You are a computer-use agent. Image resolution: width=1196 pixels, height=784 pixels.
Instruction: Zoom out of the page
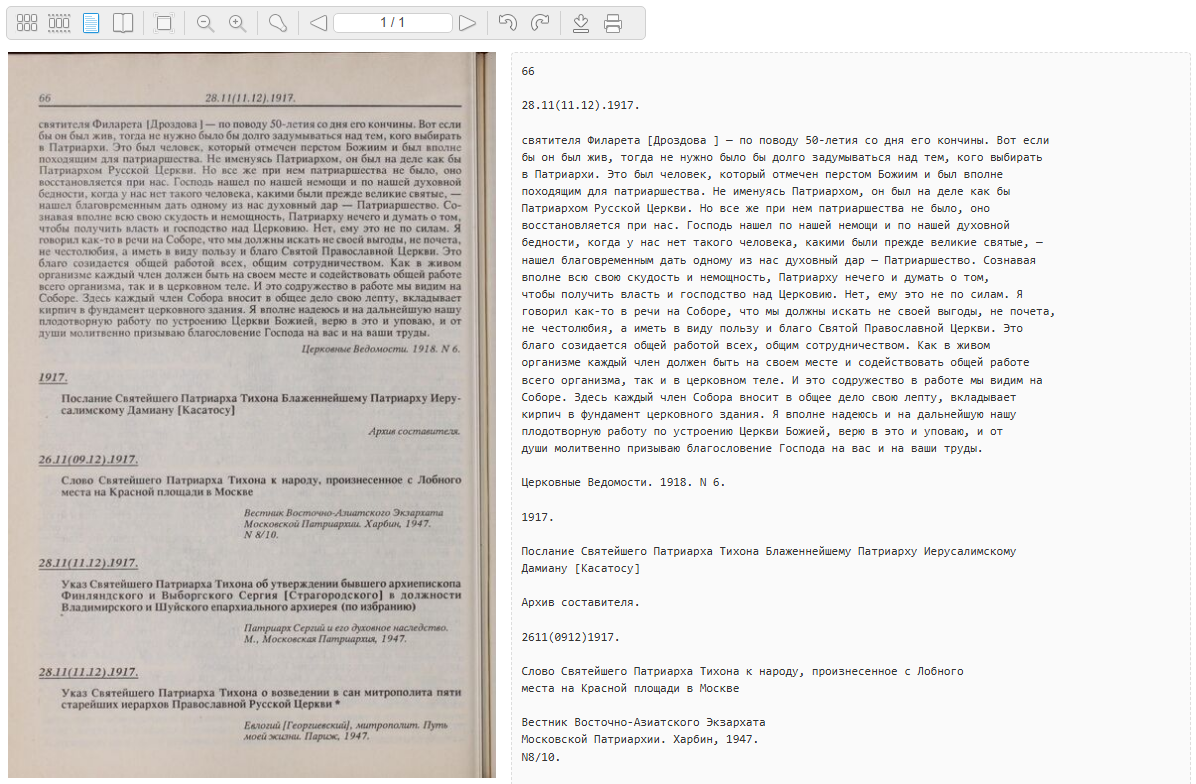206,23
